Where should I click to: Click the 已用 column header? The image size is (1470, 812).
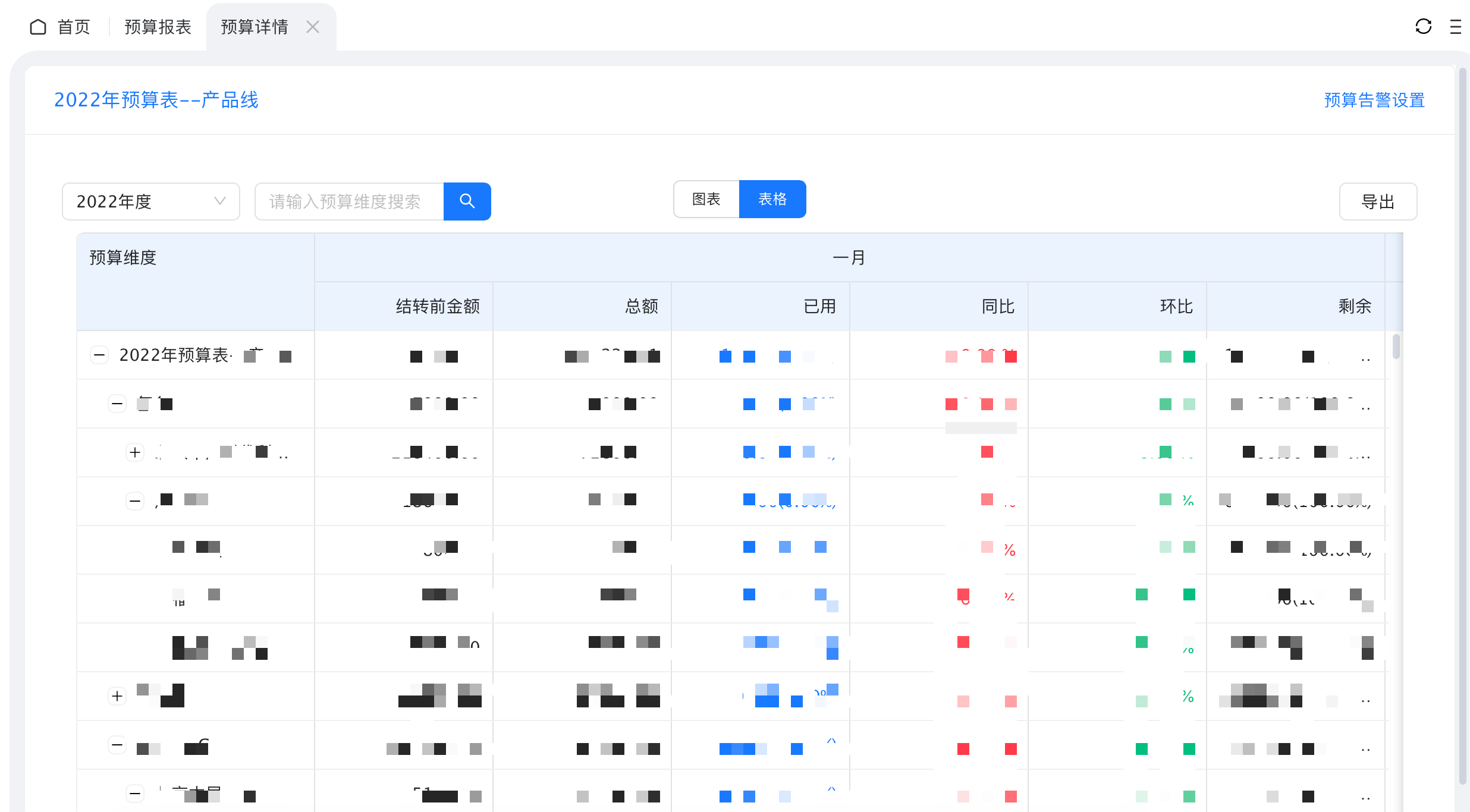[819, 306]
